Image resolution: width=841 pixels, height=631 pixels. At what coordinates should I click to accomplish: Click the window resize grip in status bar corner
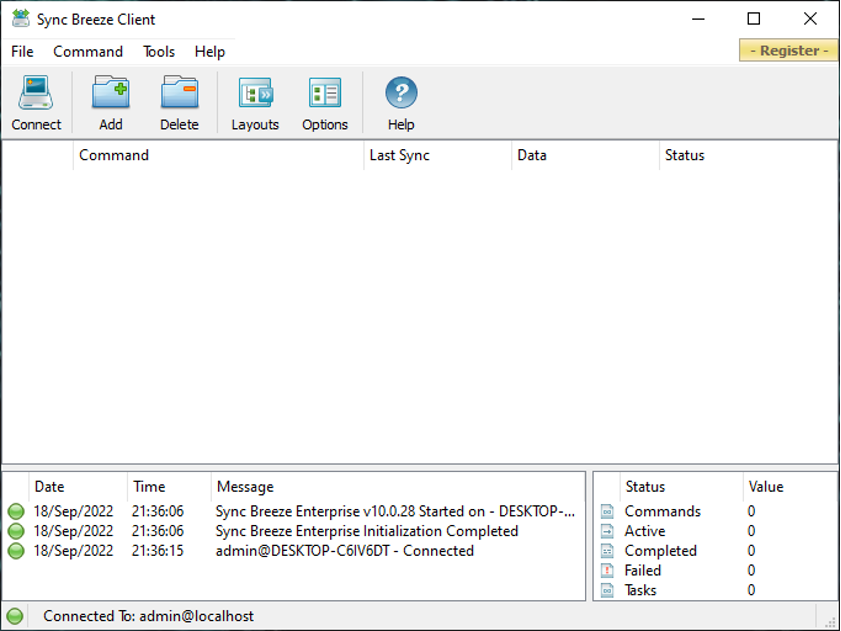point(829,621)
